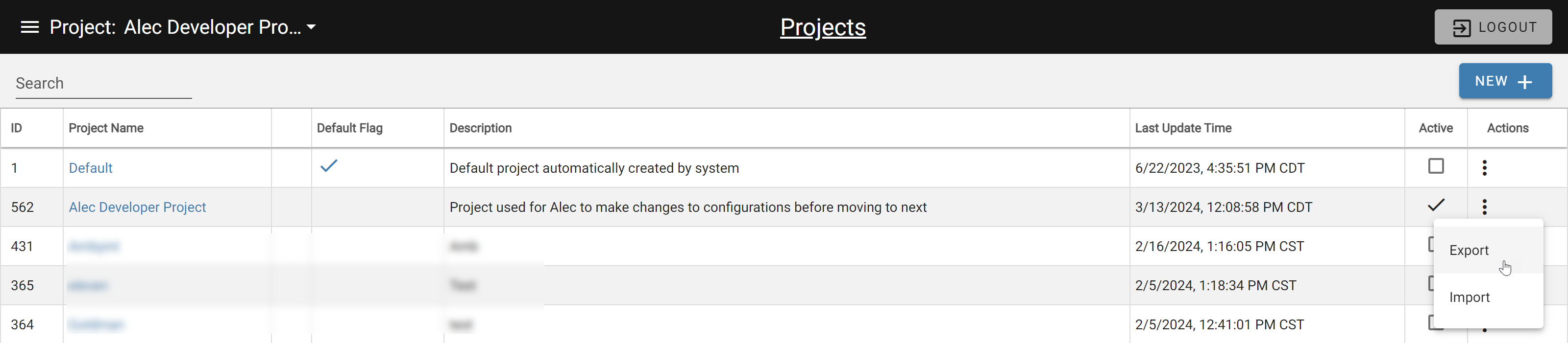Click the plus icon on NEW button
This screenshot has width=1568, height=343.
click(x=1525, y=82)
